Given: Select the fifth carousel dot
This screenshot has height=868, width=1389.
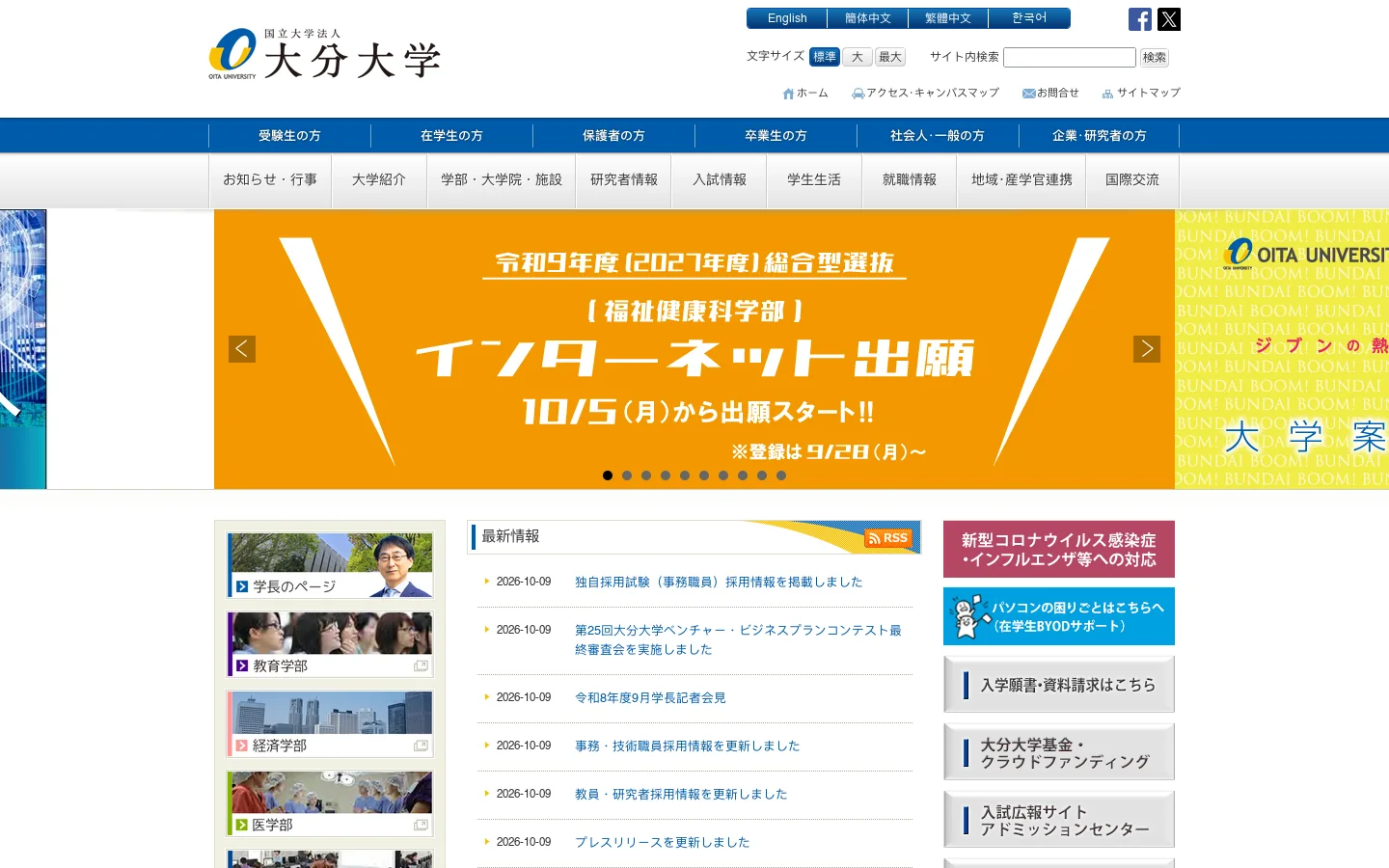Looking at the screenshot, I should 685,475.
